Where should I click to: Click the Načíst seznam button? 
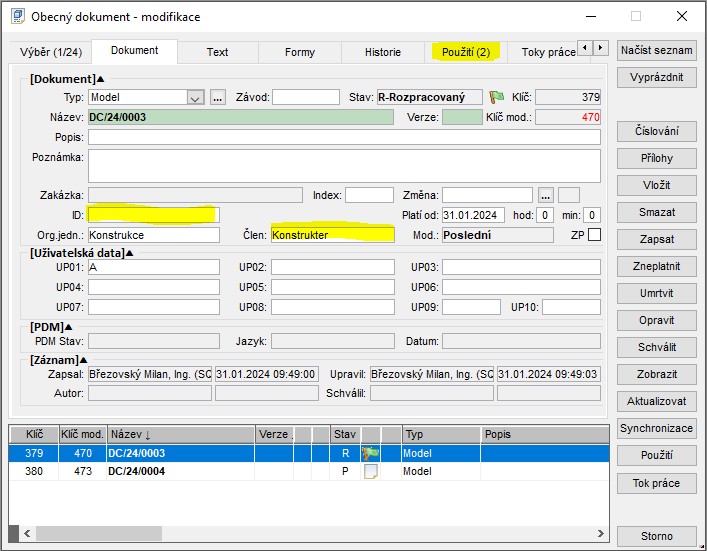[x=656, y=51]
